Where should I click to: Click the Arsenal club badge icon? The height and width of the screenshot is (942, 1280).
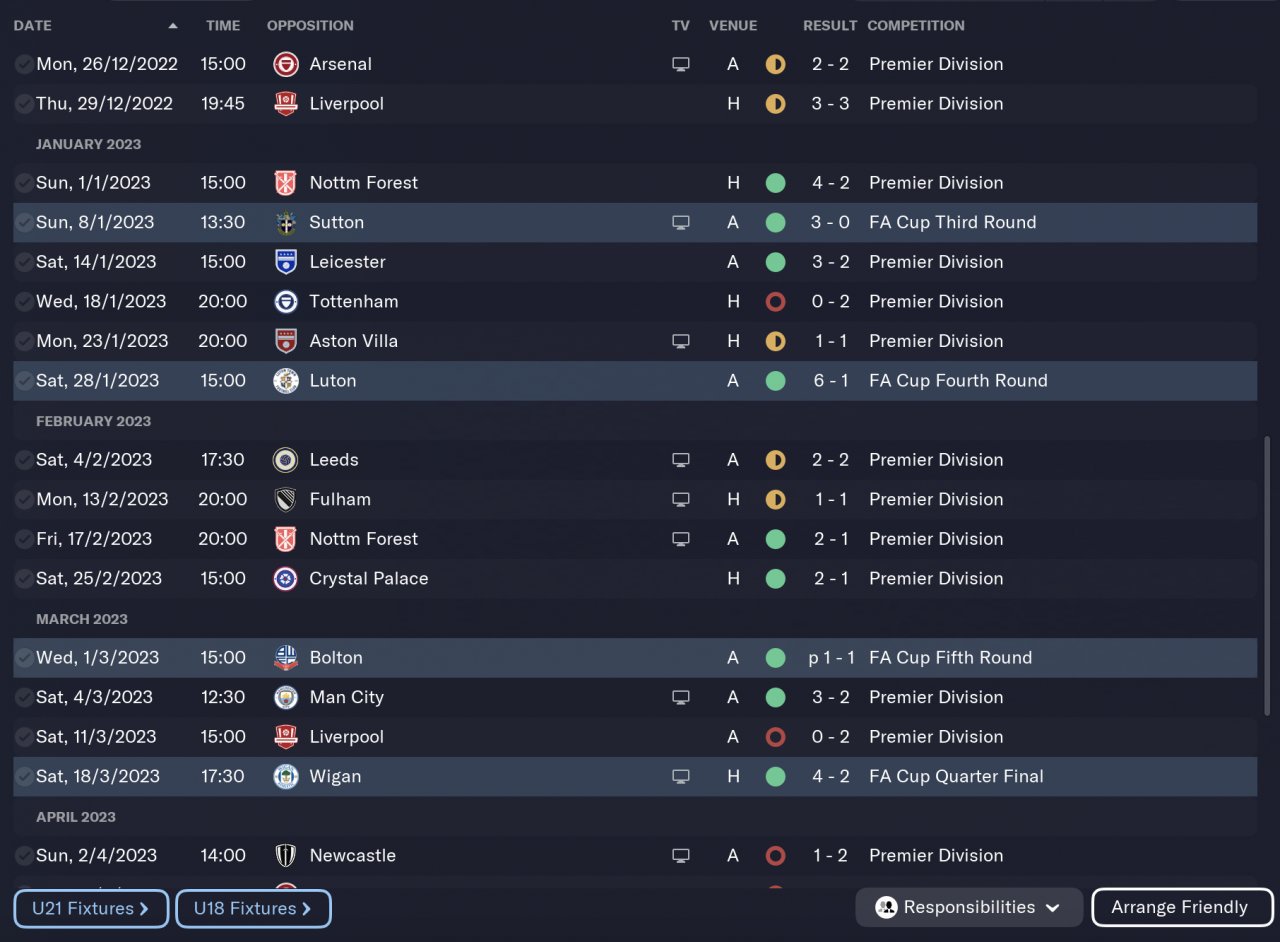pos(286,64)
